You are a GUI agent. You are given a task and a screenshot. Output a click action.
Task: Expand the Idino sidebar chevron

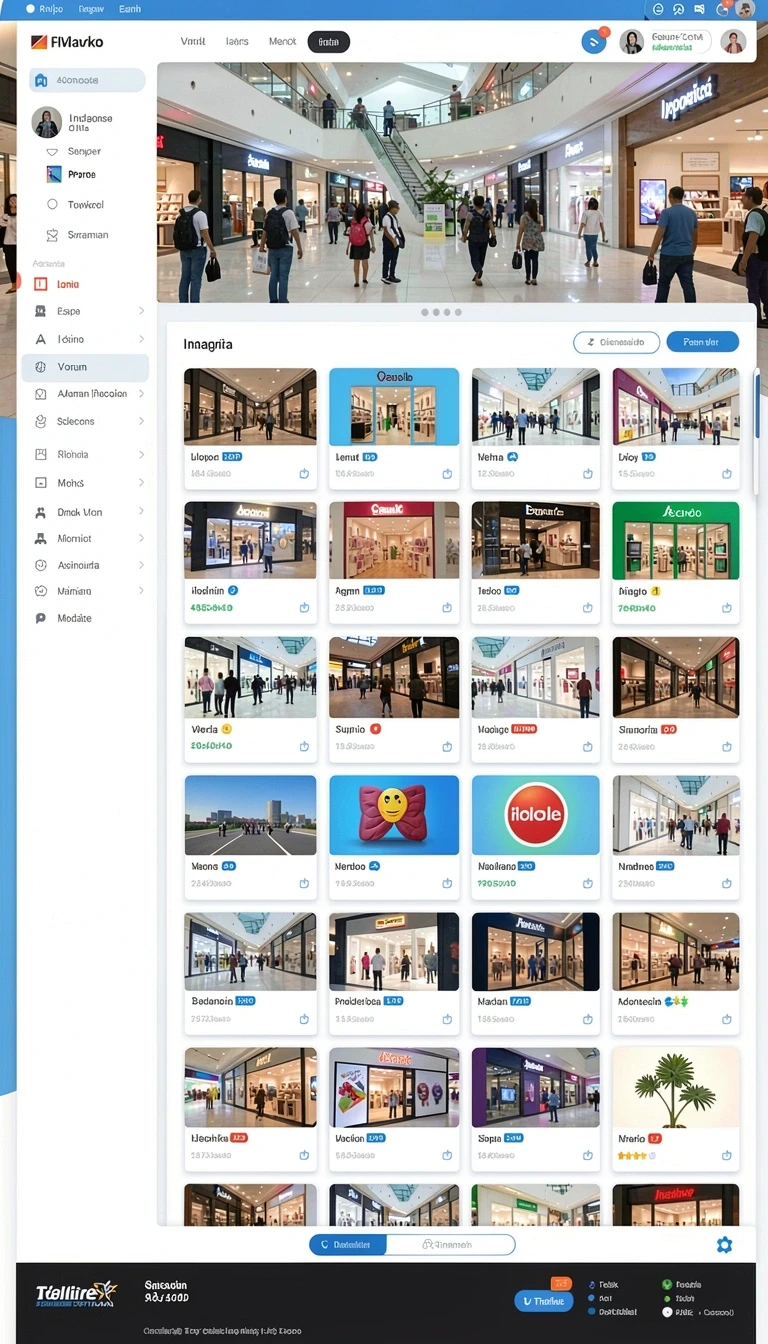pos(141,339)
